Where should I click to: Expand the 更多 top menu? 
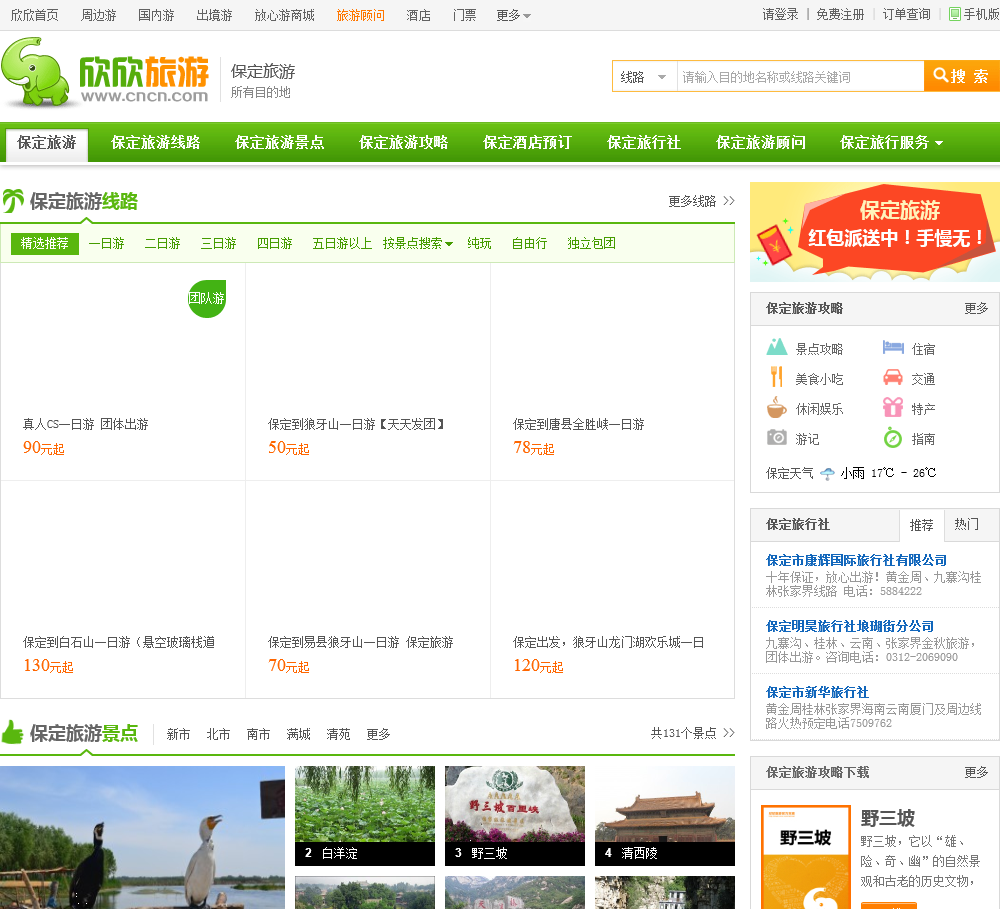click(x=513, y=15)
